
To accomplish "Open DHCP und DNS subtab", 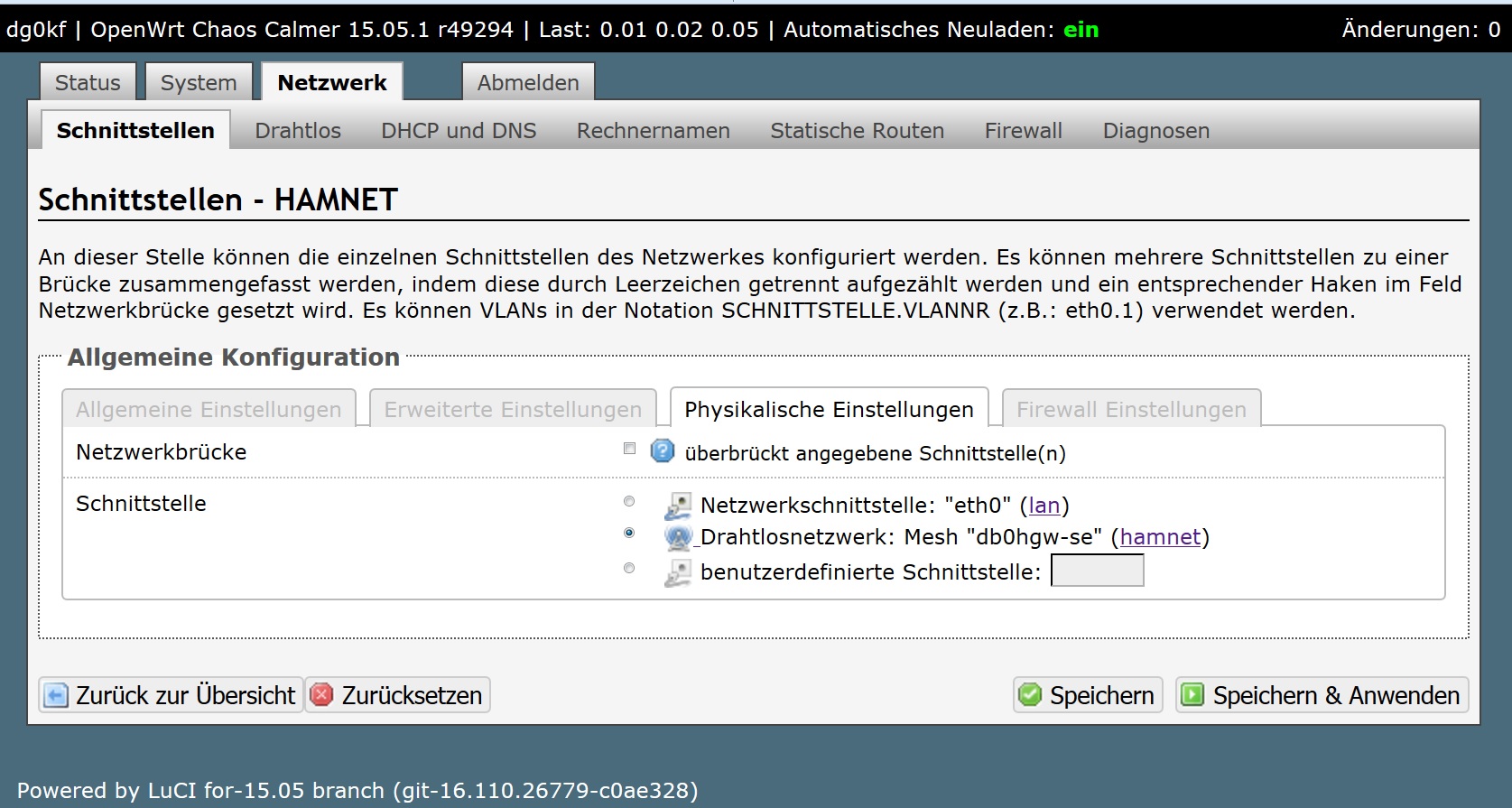I will pyautogui.click(x=459, y=131).
